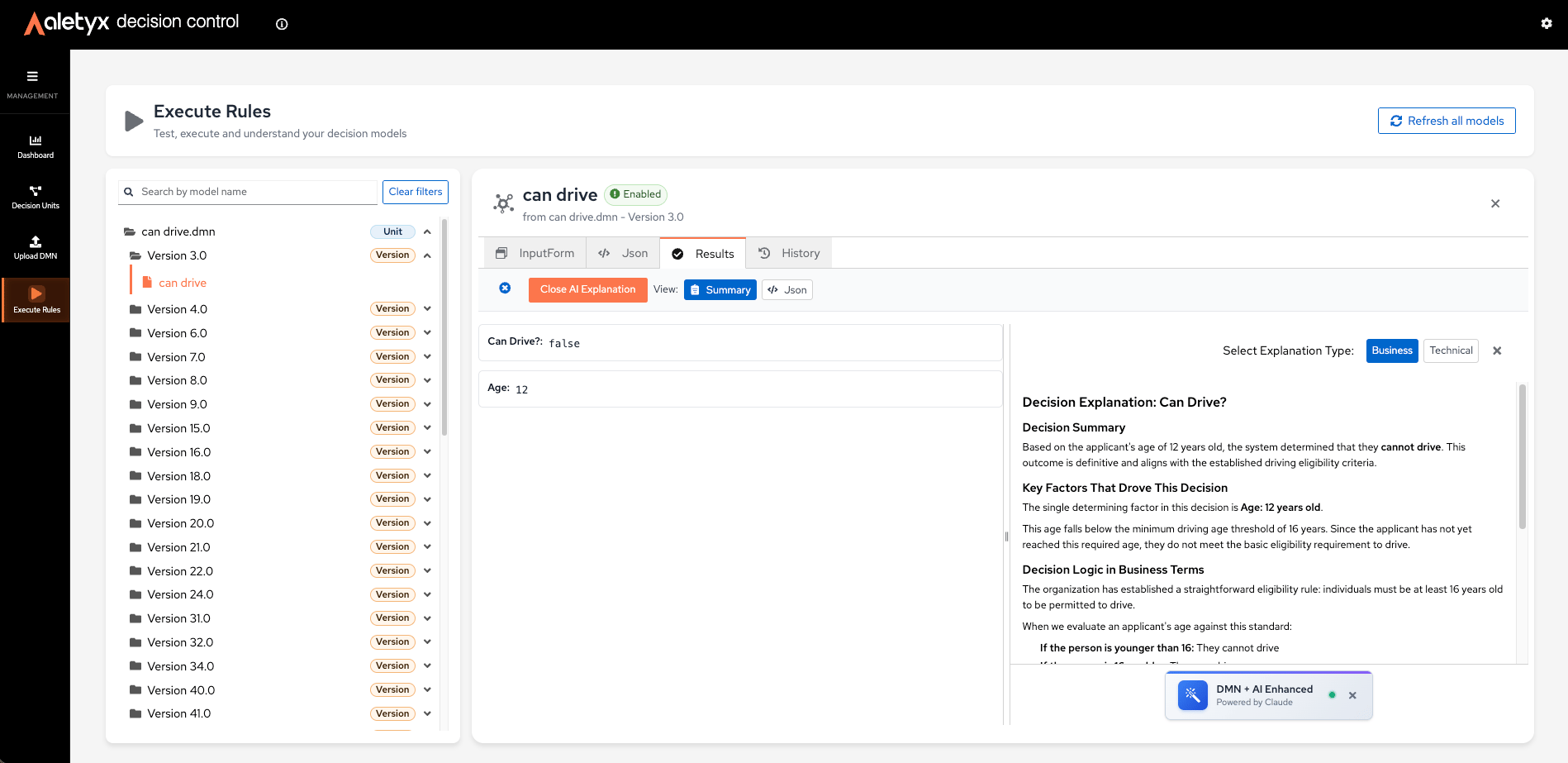This screenshot has width=1568, height=763.
Task: Click the Execute Rules play icon in header
Action: pos(134,122)
